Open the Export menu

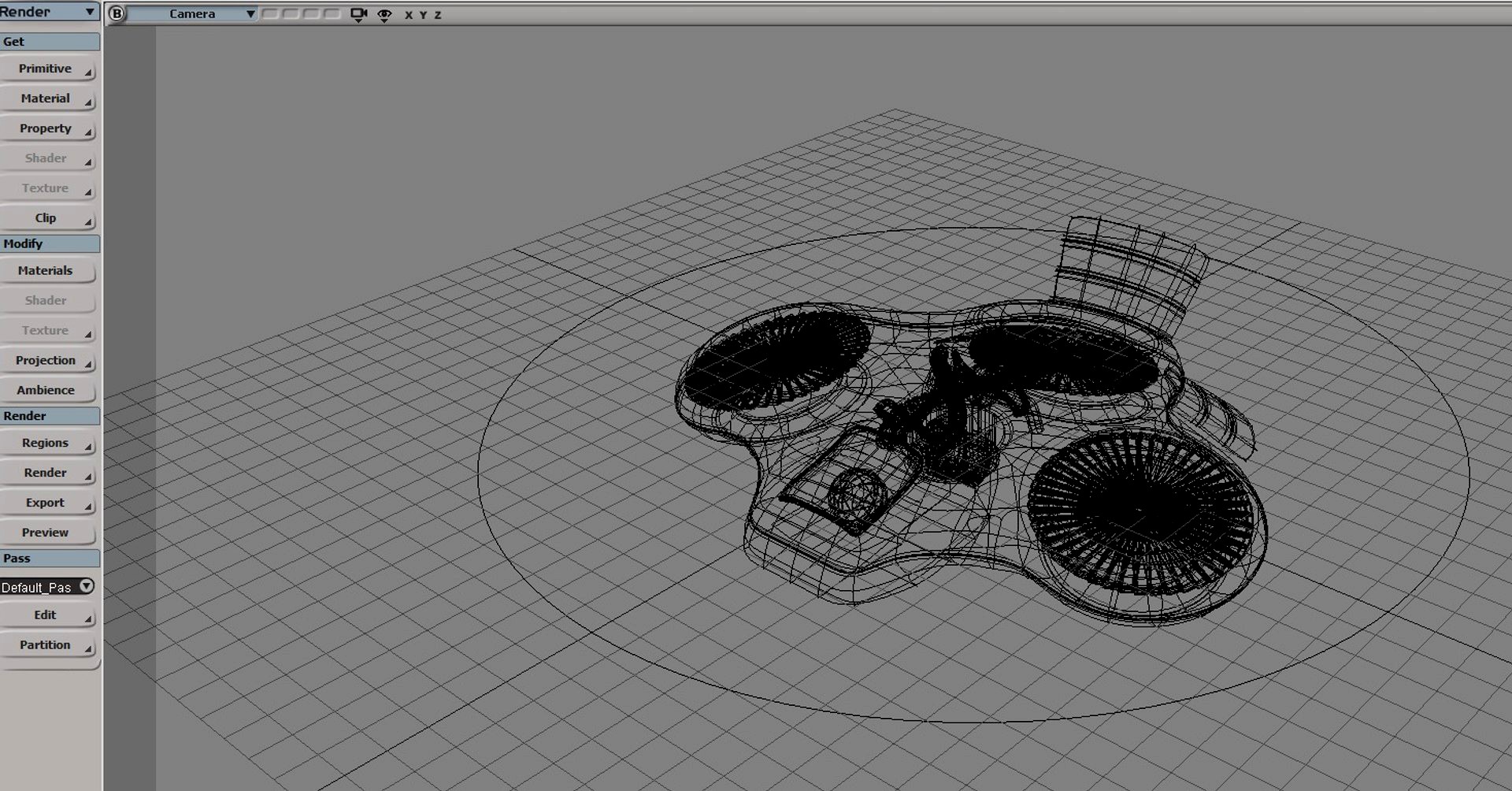tap(48, 503)
